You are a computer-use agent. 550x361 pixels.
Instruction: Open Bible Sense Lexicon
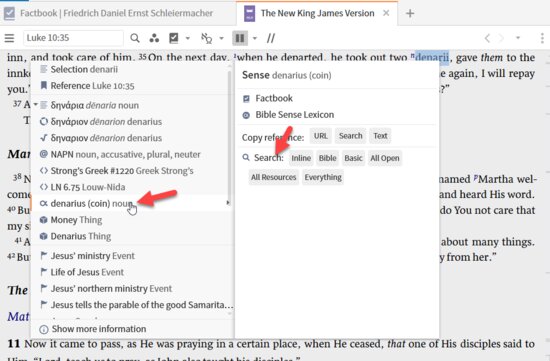click(x=294, y=115)
